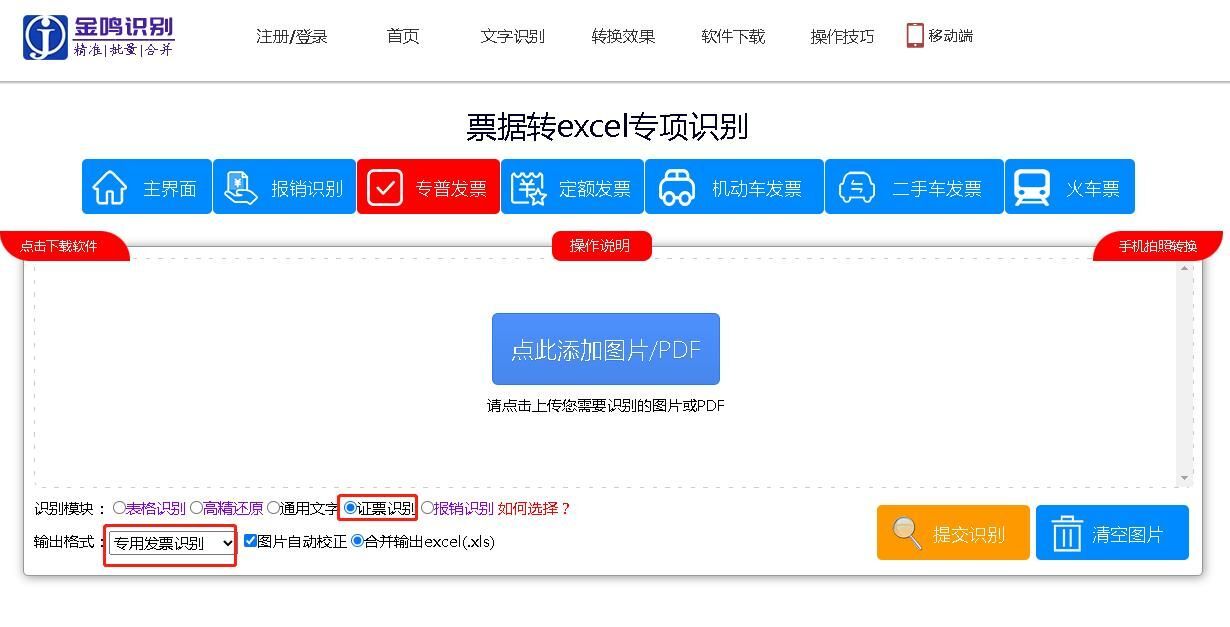The height and width of the screenshot is (627, 1230).
Task: Expand the 输出格式 dropdown
Action: click(x=172, y=543)
